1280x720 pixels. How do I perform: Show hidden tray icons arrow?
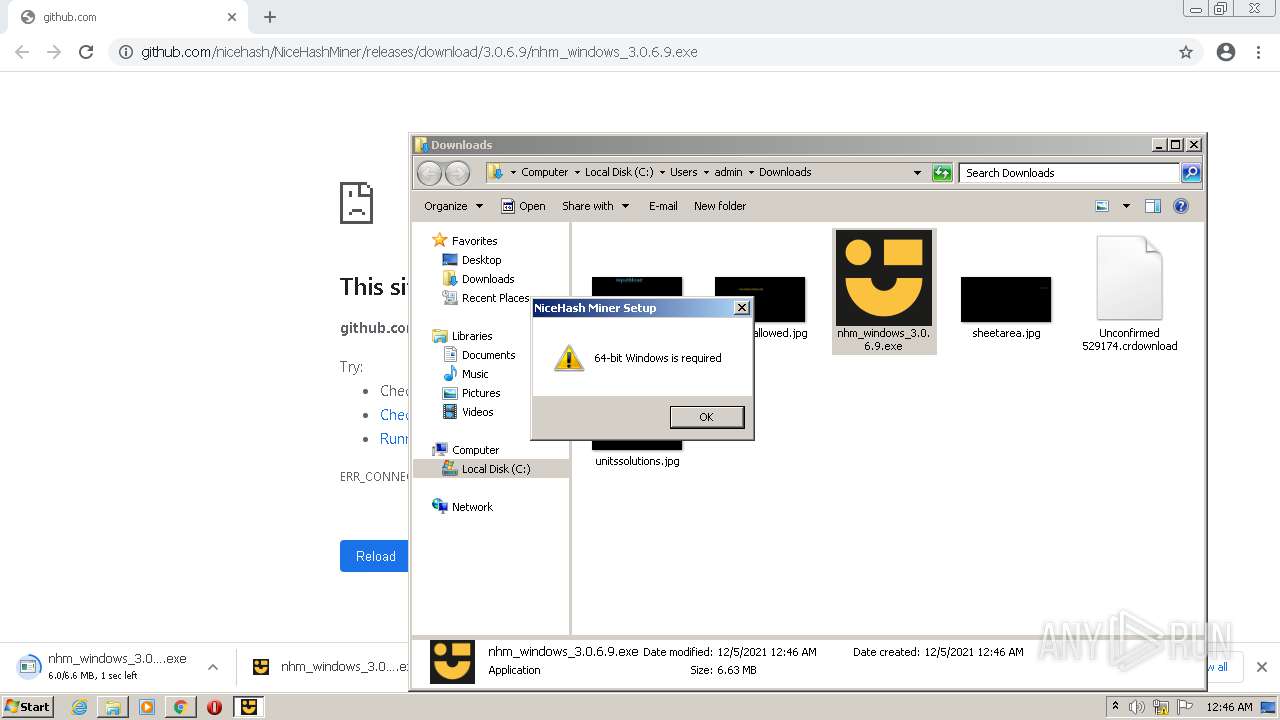(x=1115, y=707)
